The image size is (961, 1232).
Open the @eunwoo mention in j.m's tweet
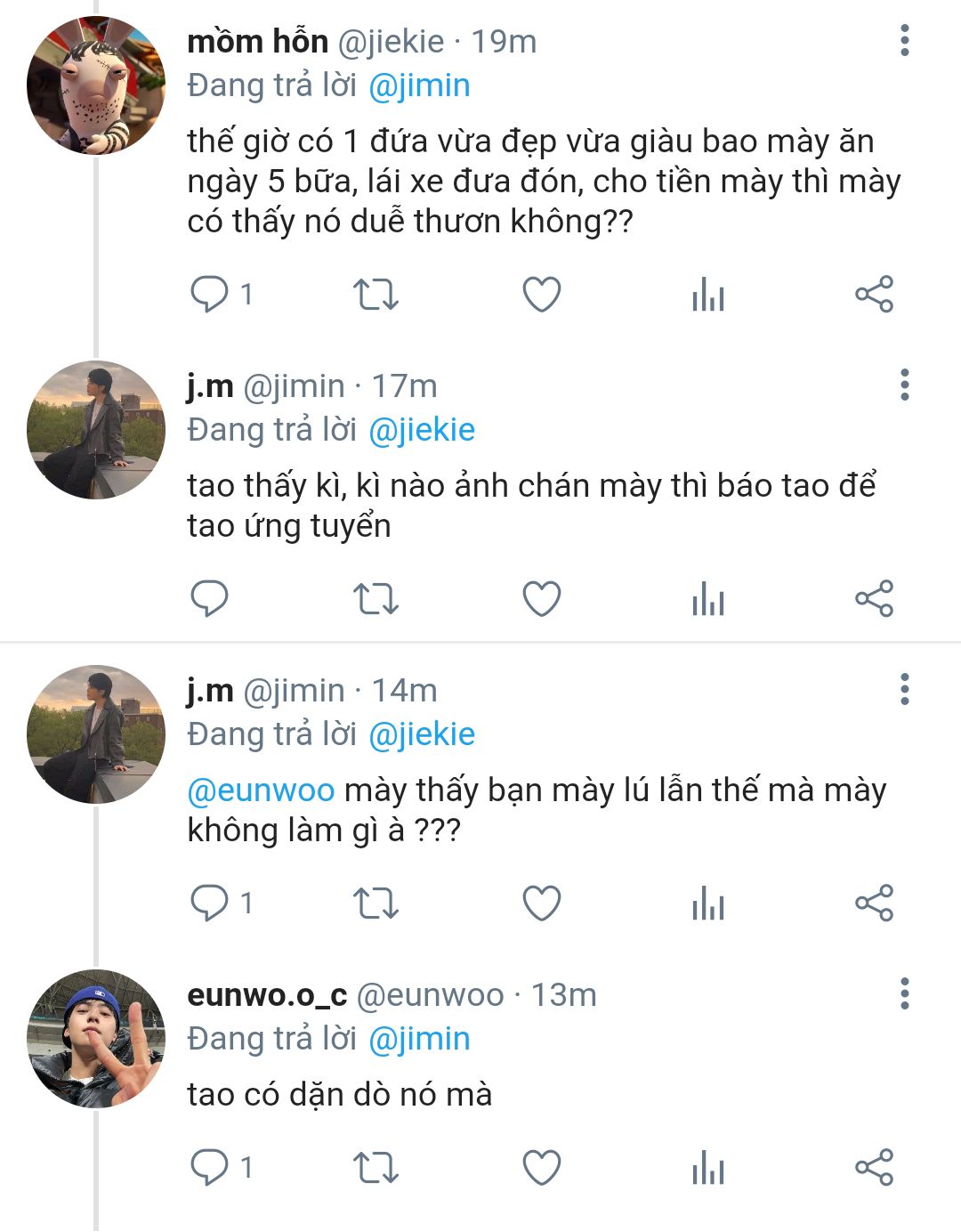pos(261,790)
